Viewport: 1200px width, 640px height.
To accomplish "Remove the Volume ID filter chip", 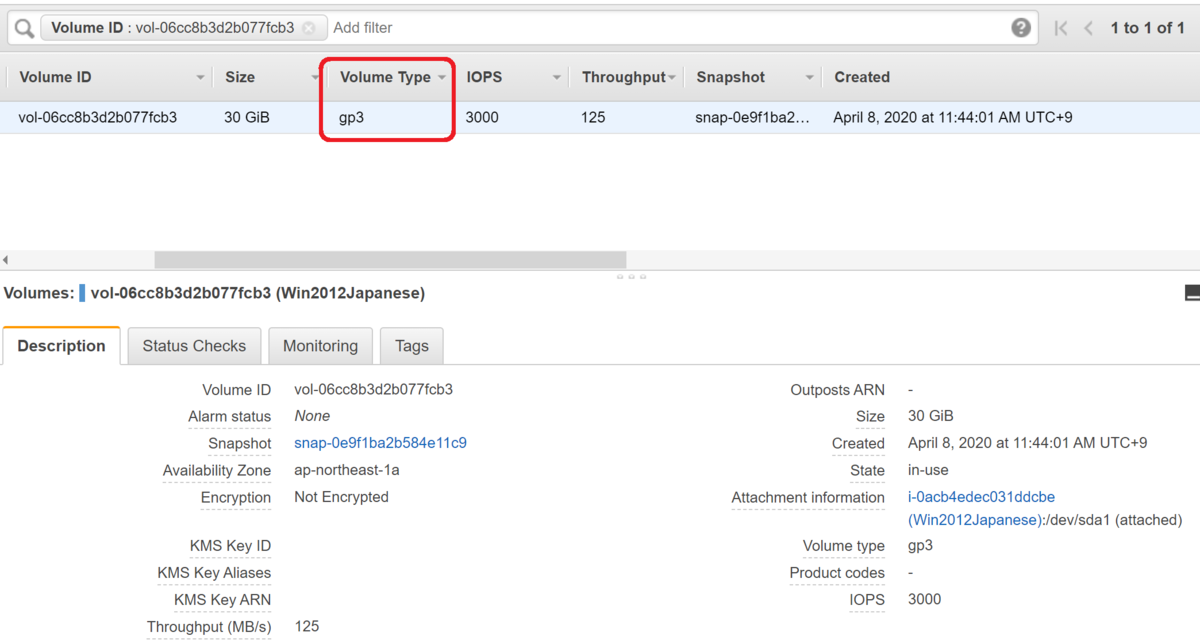I will [309, 28].
